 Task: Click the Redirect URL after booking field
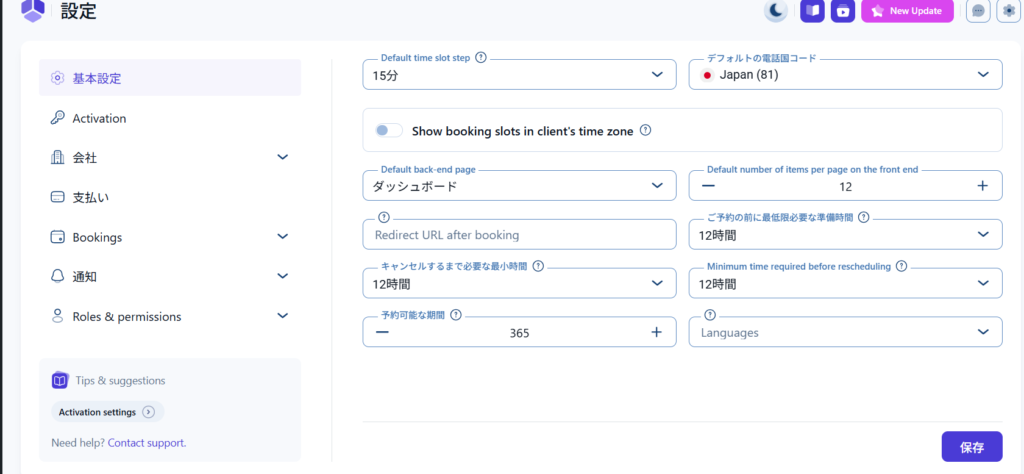519,235
